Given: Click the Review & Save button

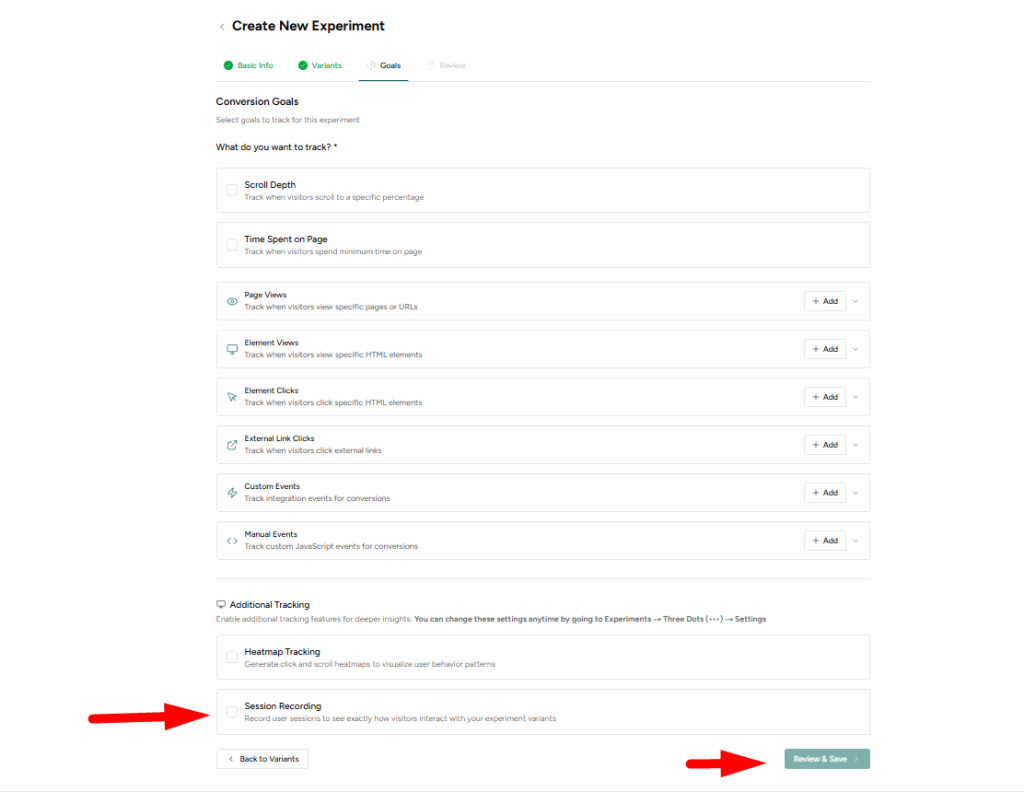Looking at the screenshot, I should pos(826,758).
